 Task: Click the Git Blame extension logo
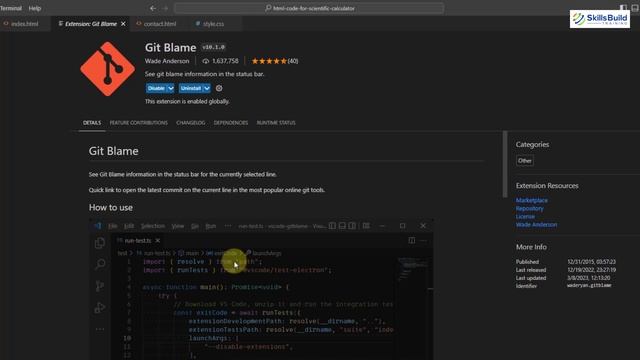click(x=107, y=69)
